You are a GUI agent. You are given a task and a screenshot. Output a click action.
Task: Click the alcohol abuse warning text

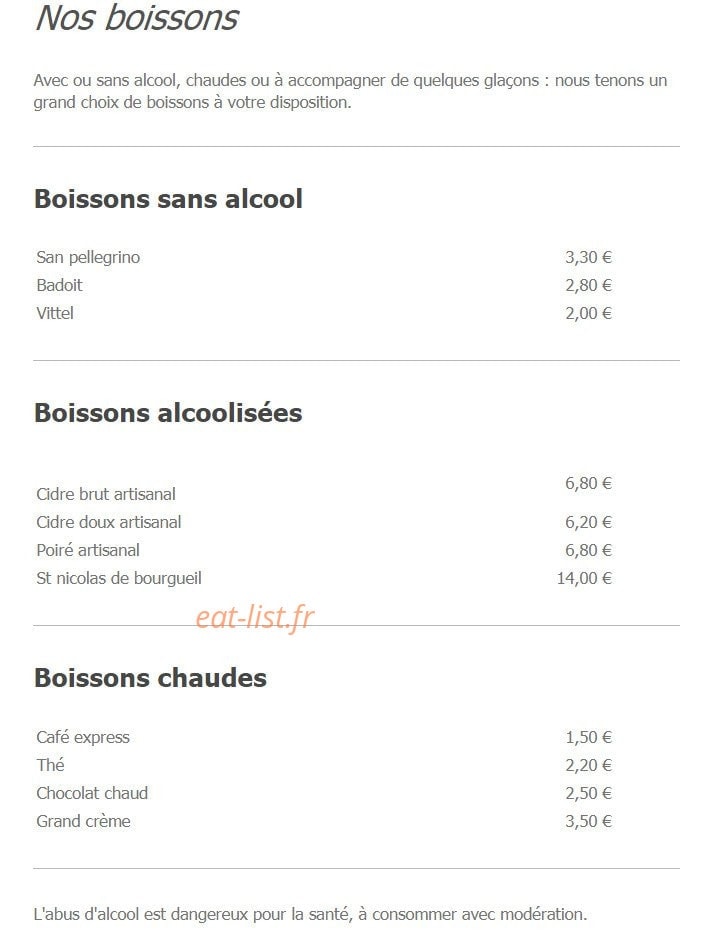tap(311, 915)
